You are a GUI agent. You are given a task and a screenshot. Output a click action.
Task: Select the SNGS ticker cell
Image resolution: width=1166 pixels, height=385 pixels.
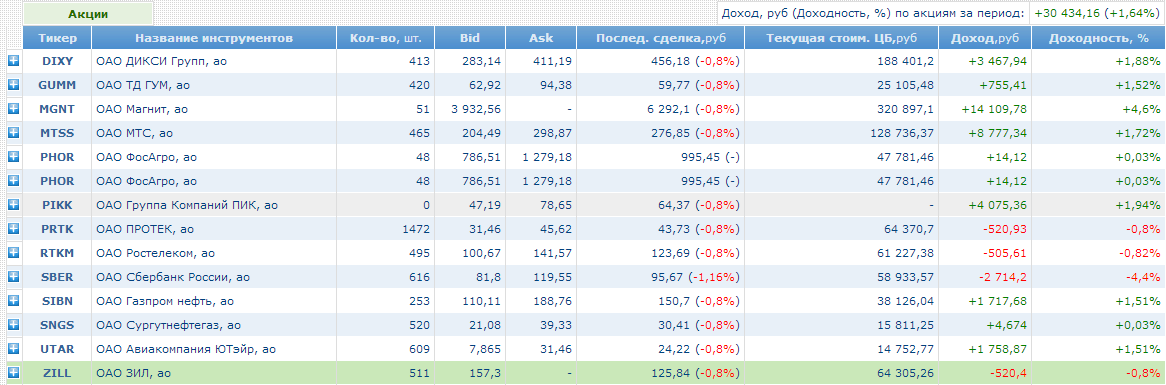coord(57,325)
